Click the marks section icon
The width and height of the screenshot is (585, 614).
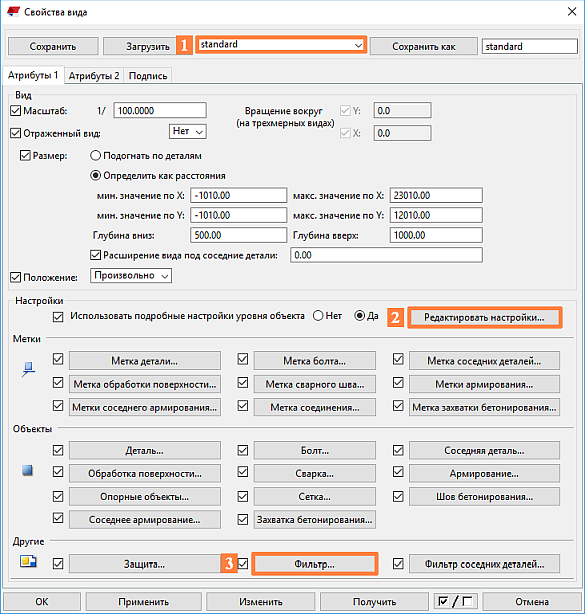coord(29,369)
